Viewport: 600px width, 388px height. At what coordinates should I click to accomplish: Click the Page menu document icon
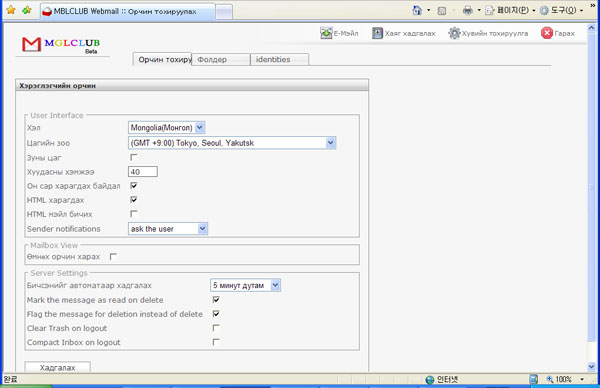pos(489,10)
